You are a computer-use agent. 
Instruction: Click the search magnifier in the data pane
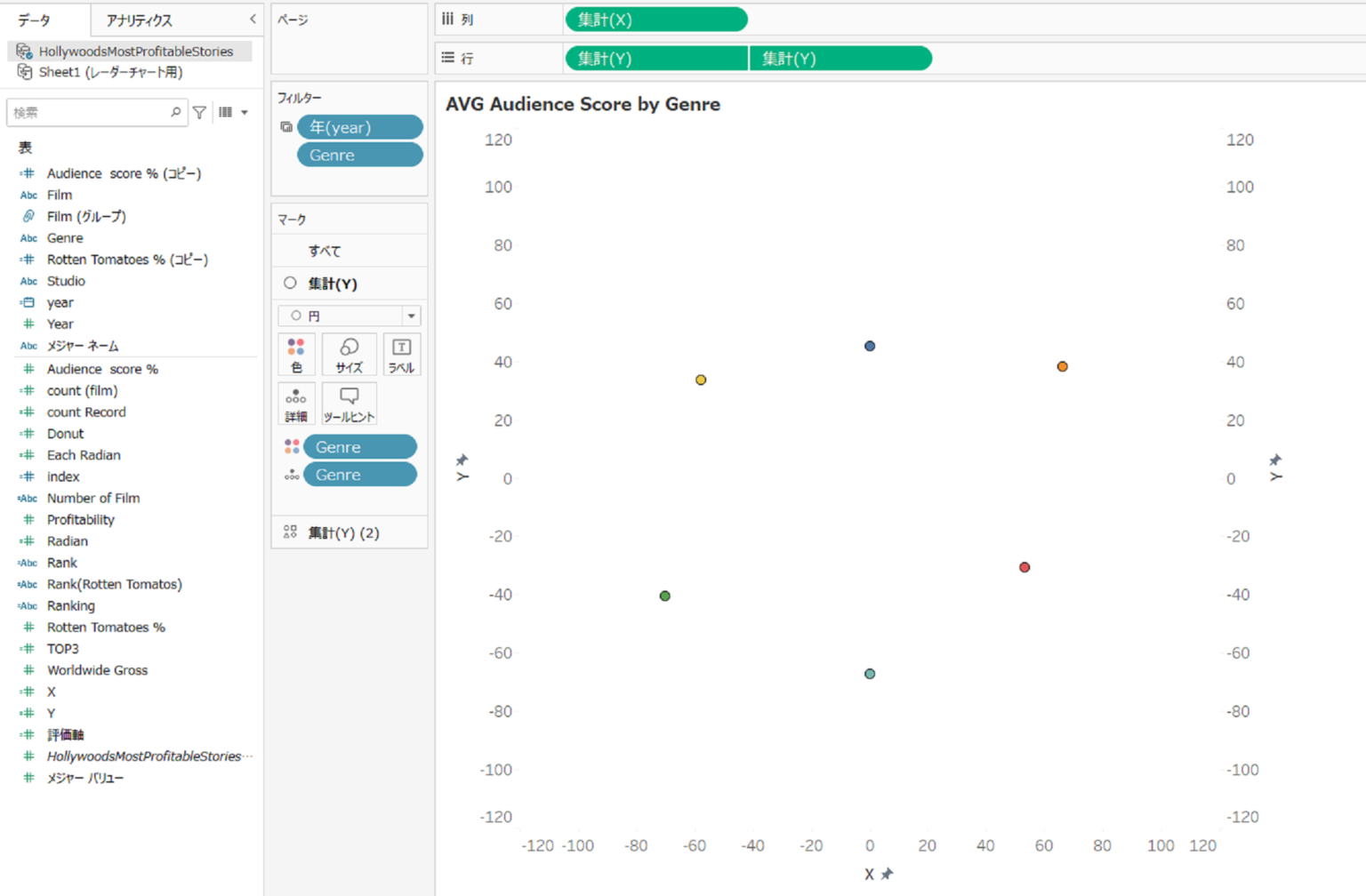point(176,112)
